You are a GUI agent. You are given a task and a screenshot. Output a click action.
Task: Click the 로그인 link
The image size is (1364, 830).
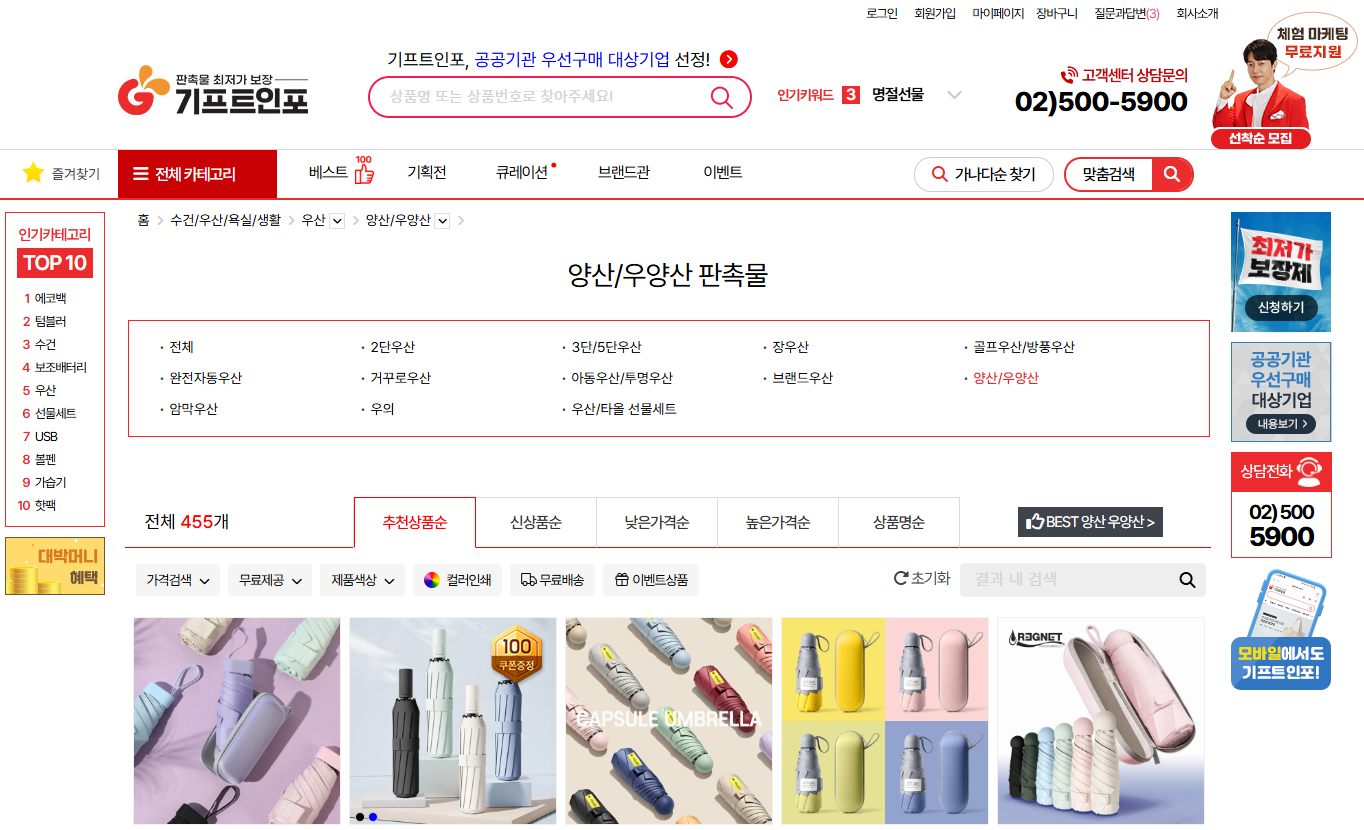pyautogui.click(x=882, y=14)
